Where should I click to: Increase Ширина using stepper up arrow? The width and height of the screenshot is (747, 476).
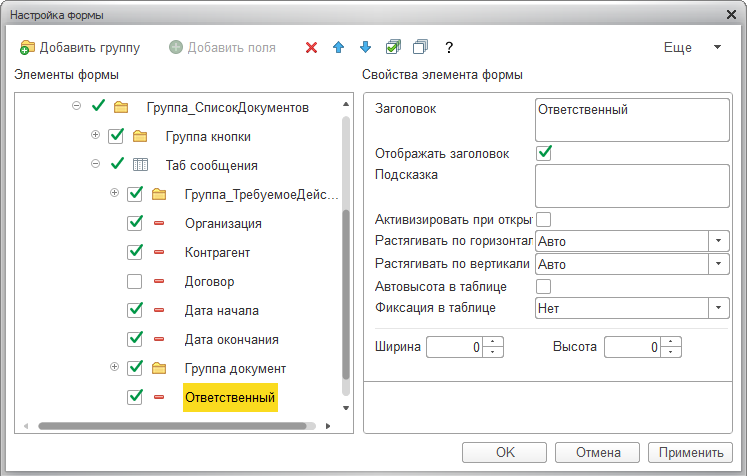(x=493, y=342)
